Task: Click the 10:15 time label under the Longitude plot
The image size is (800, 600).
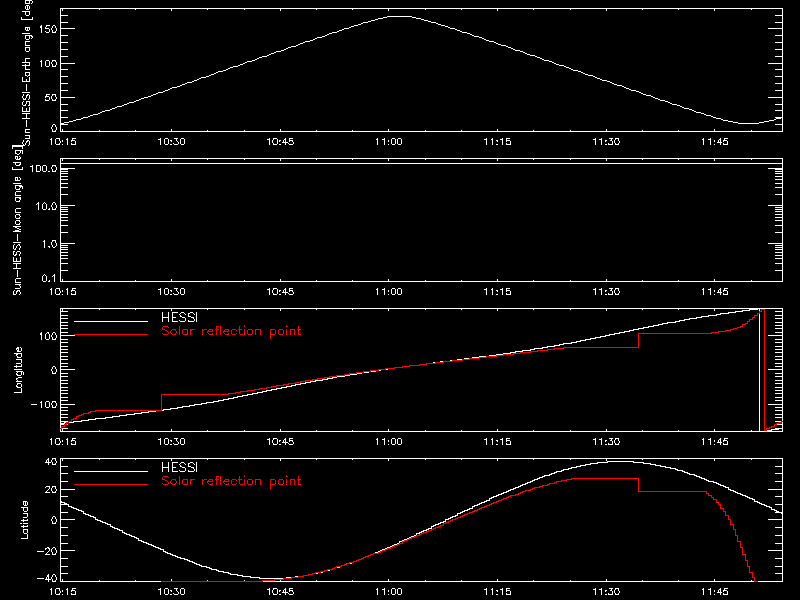Action: pos(63,442)
